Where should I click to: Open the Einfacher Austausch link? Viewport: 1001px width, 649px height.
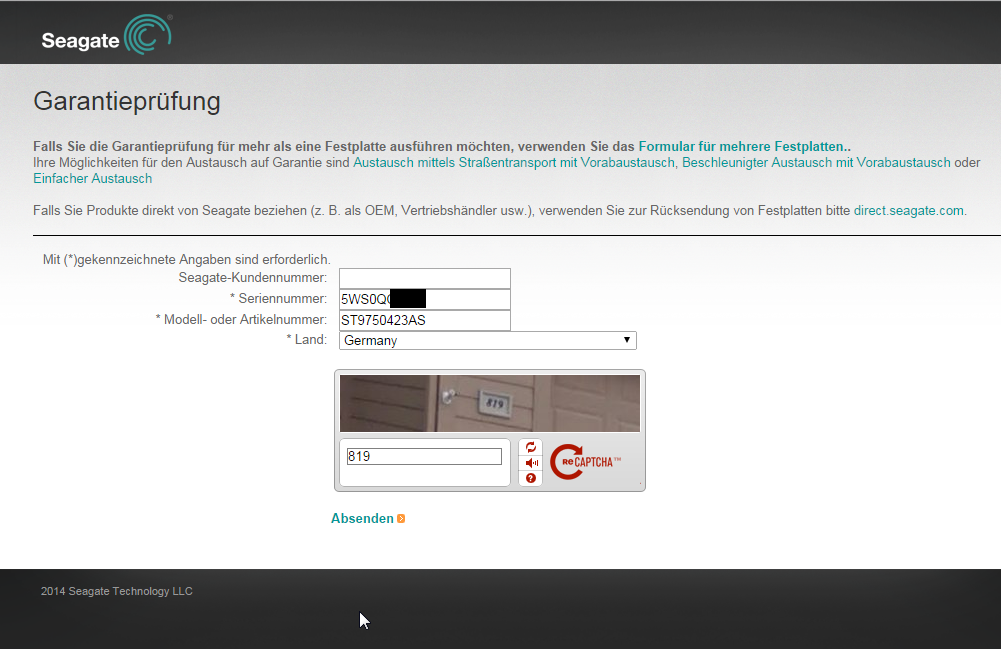(x=92, y=179)
